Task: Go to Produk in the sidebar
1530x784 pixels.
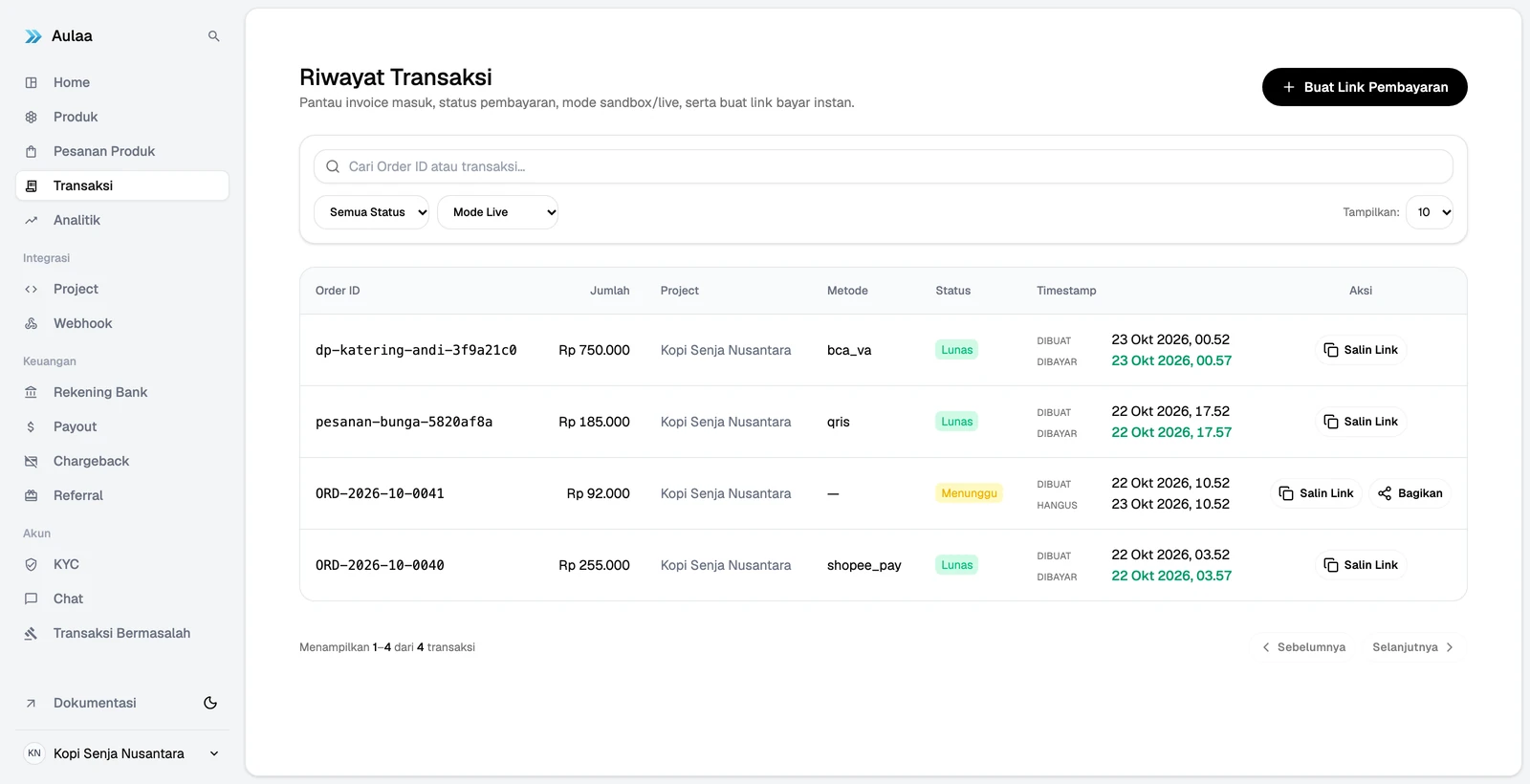Action: pyautogui.click(x=122, y=117)
